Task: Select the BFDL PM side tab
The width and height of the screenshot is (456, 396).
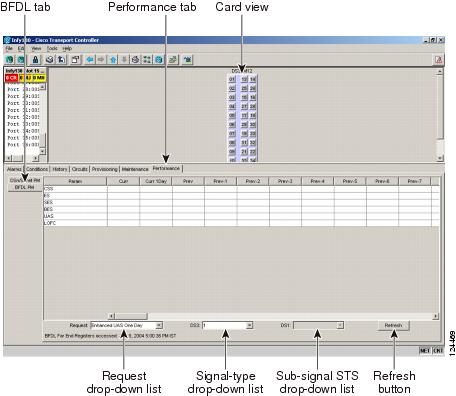Action: click(x=25, y=187)
